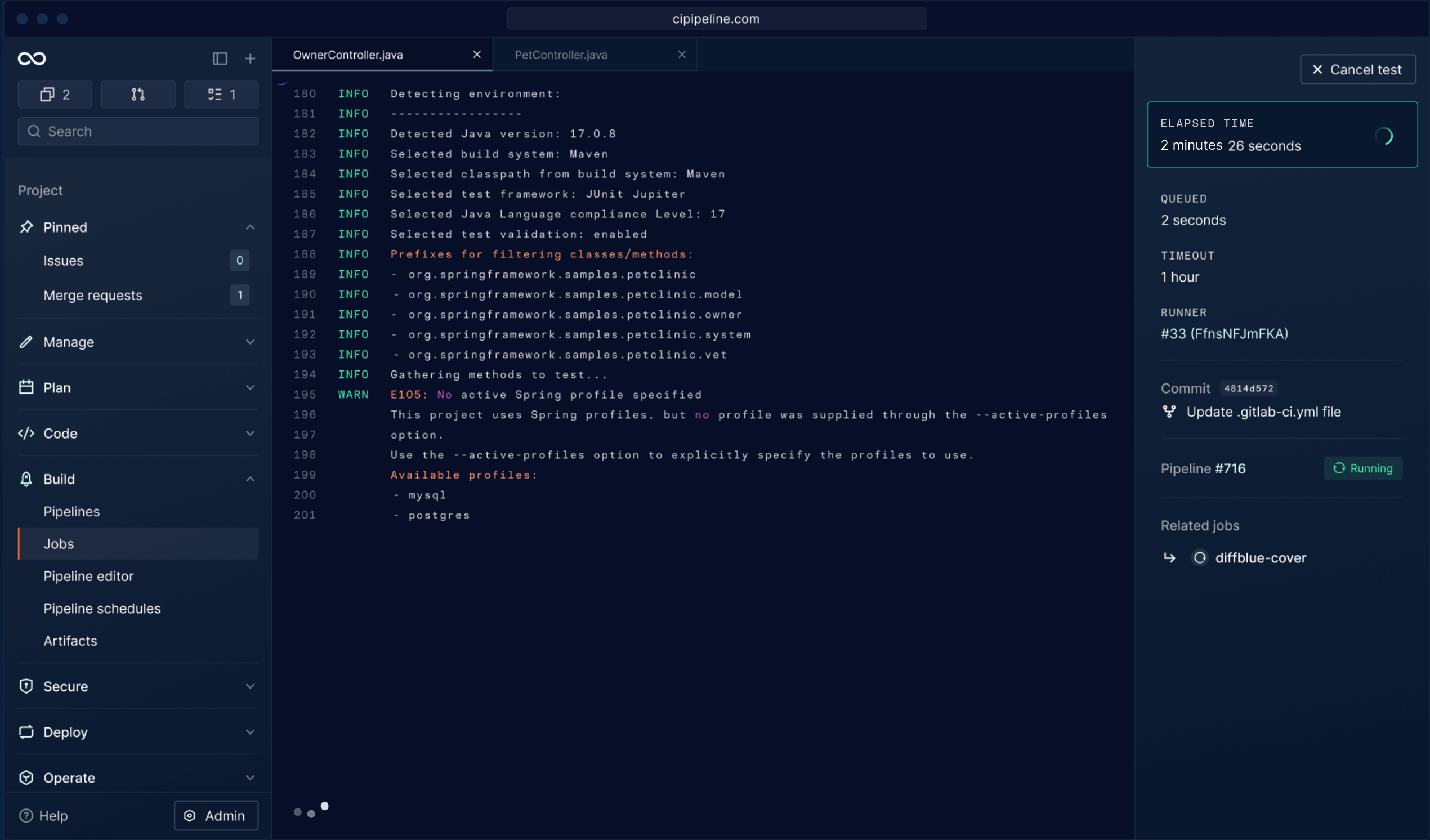
Task: Expand the Plan section chevron
Action: click(x=250, y=388)
